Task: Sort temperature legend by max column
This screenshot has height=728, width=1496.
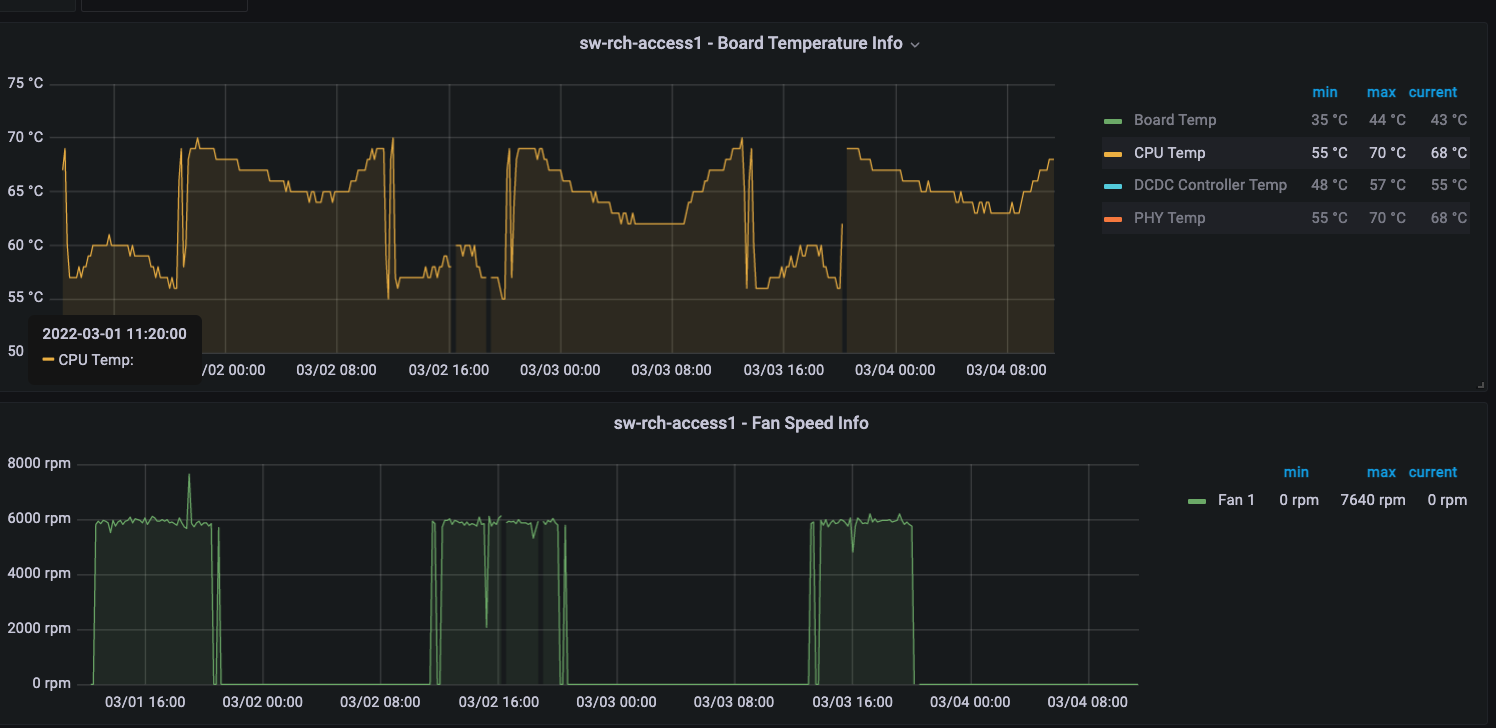Action: pyautogui.click(x=1381, y=92)
